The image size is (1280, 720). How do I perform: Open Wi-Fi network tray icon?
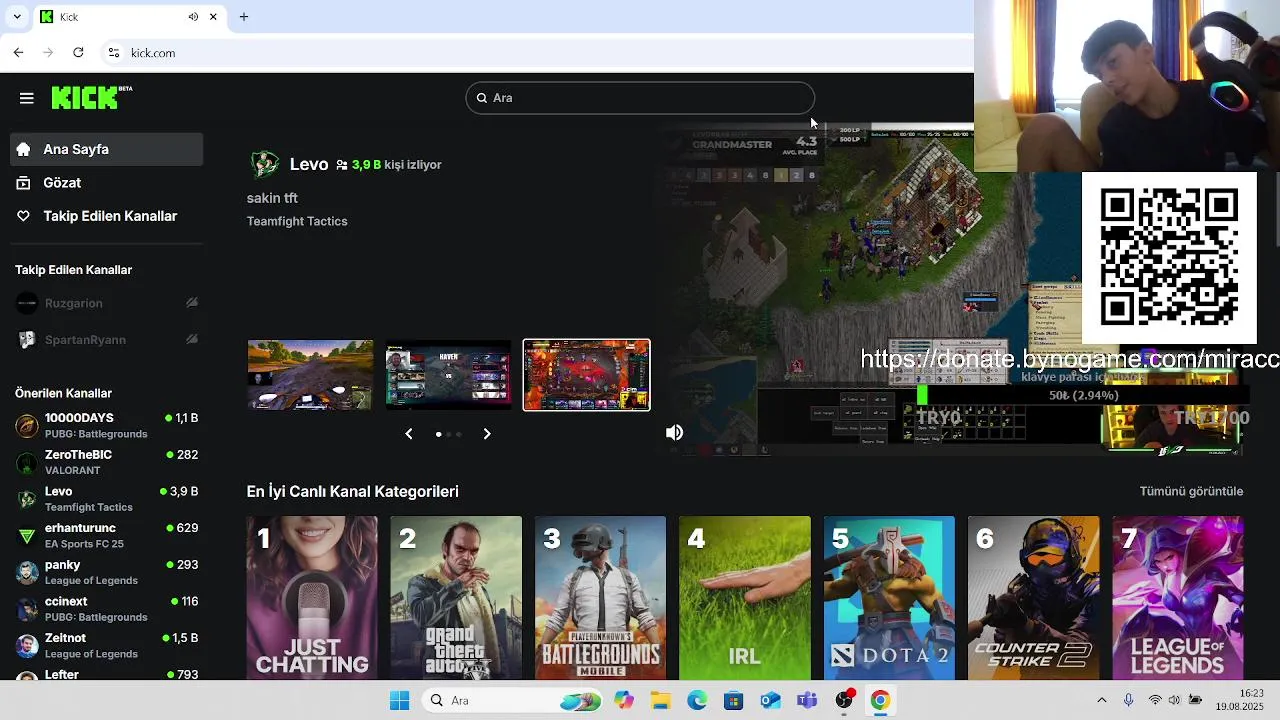coord(1155,700)
